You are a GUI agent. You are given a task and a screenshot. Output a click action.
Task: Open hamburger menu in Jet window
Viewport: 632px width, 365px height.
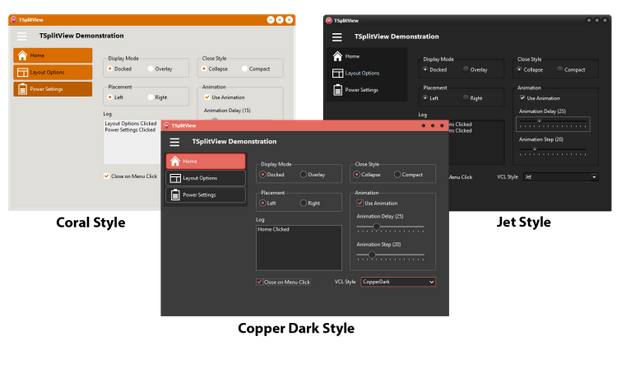(337, 37)
